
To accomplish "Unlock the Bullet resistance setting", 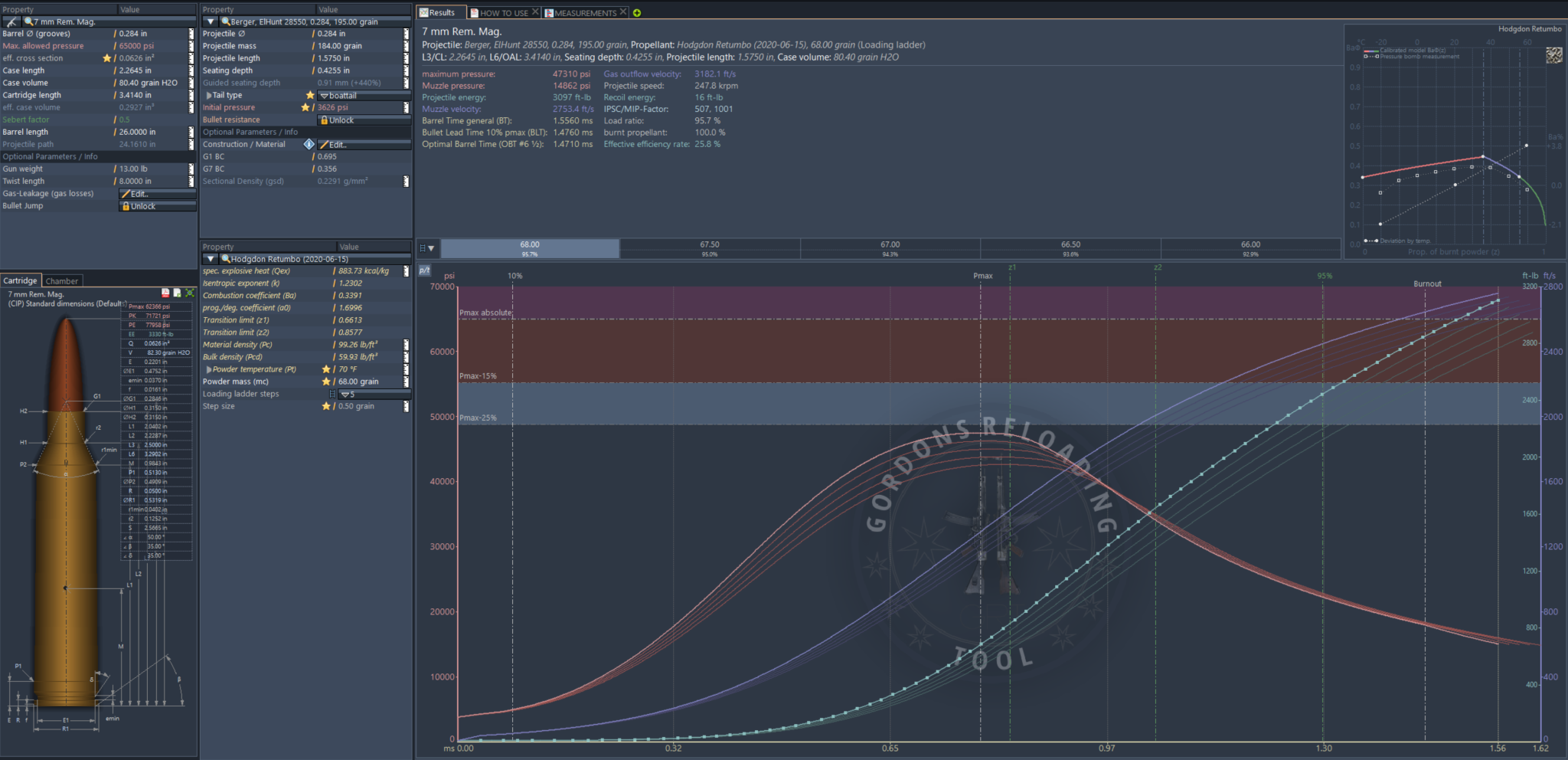I will (364, 120).
